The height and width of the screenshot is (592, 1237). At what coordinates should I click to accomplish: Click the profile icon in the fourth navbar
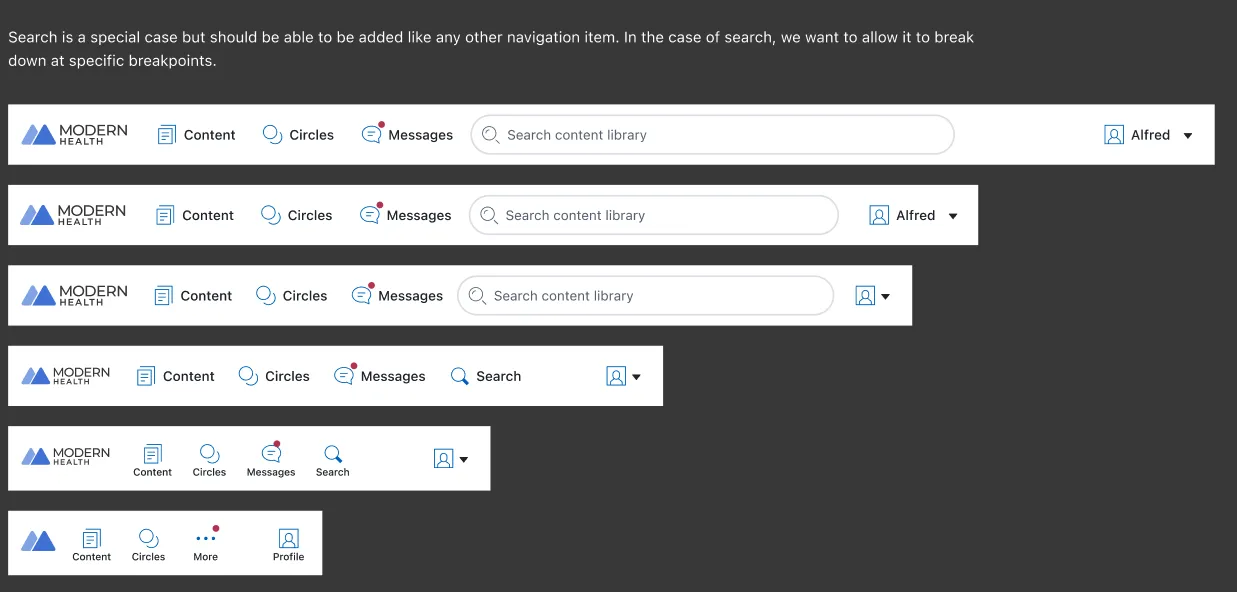(x=616, y=376)
